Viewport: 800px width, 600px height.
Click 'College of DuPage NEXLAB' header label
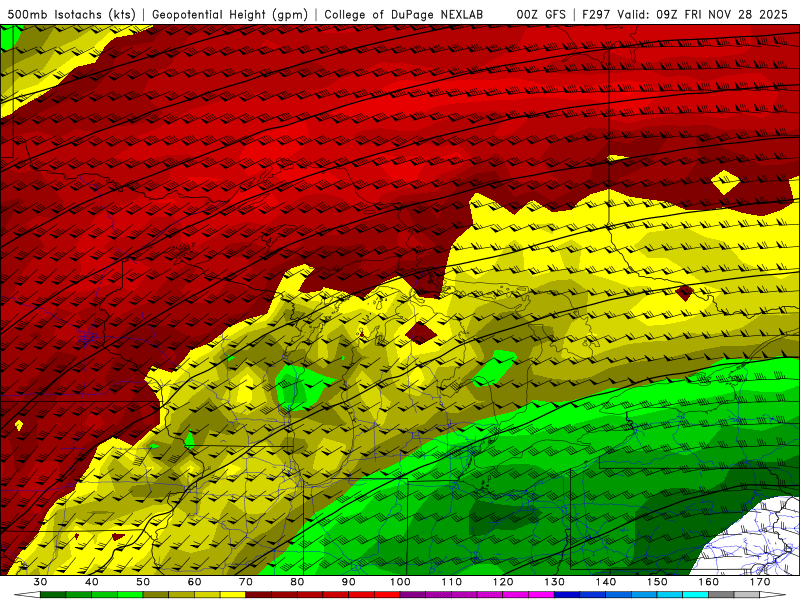404,14
